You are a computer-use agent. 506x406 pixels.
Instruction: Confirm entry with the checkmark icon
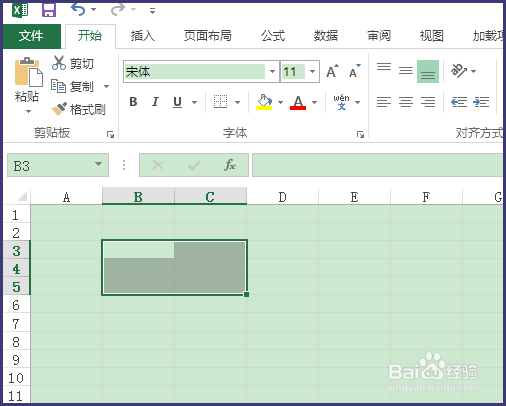194,165
